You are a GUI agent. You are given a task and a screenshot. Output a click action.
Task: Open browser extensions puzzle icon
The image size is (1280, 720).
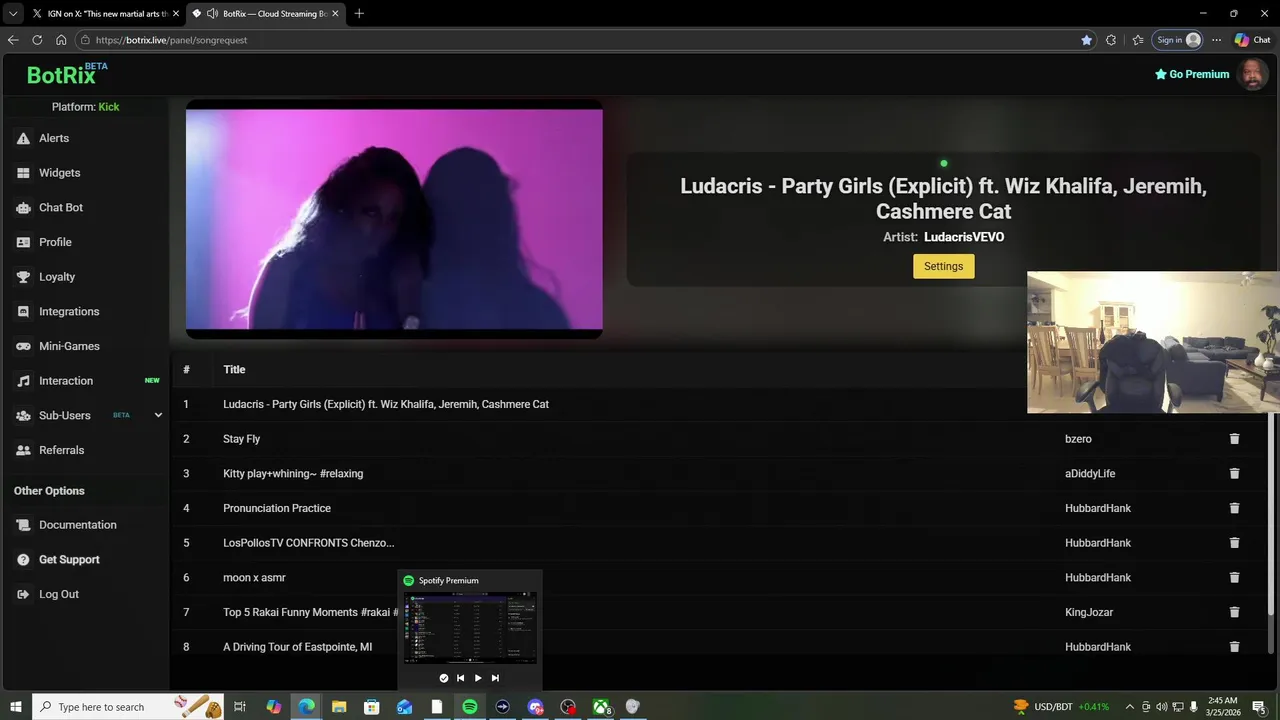pos(1111,40)
